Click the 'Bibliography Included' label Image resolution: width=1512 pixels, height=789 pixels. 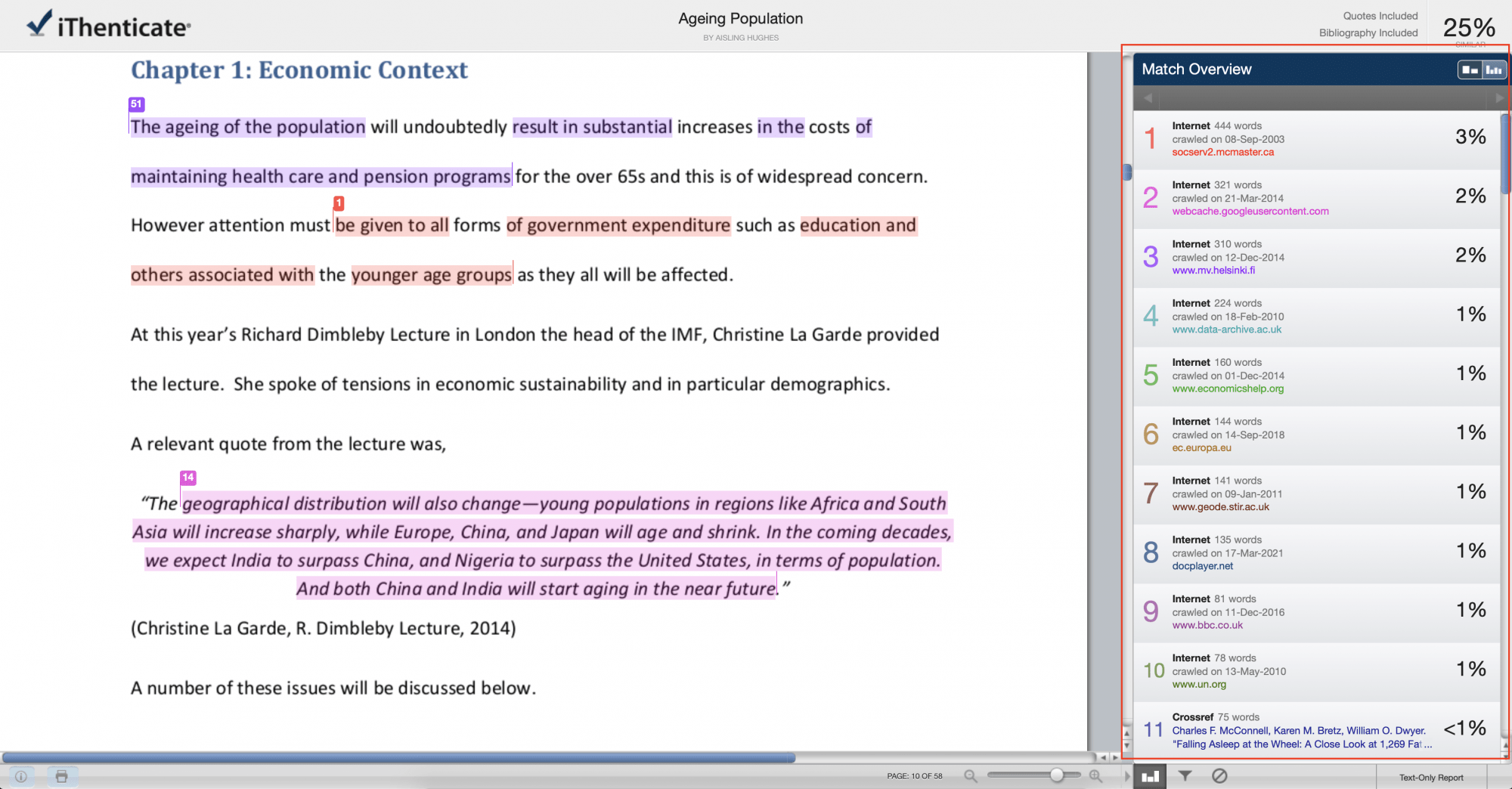click(x=1368, y=33)
